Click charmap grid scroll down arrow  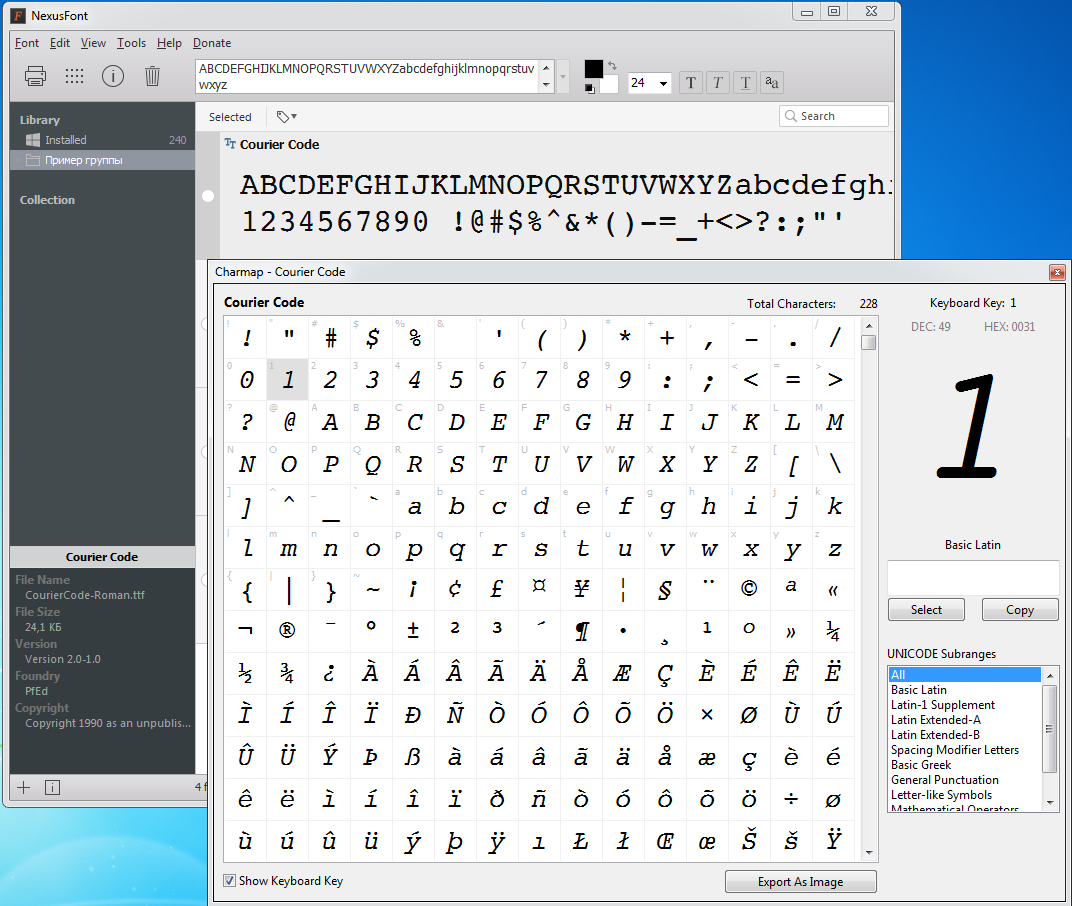(x=869, y=853)
